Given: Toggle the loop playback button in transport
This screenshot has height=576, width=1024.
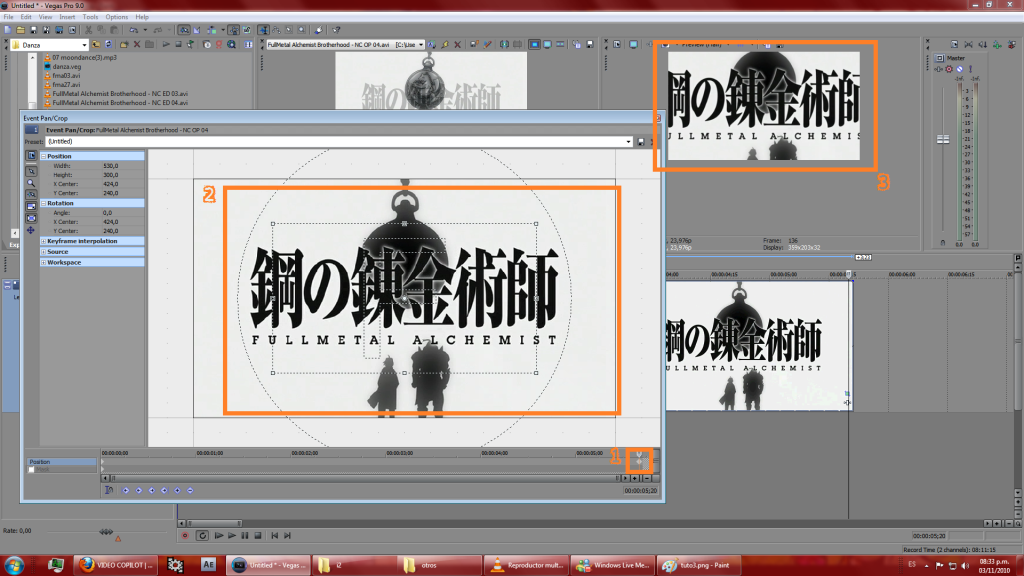Looking at the screenshot, I should click(x=202, y=536).
